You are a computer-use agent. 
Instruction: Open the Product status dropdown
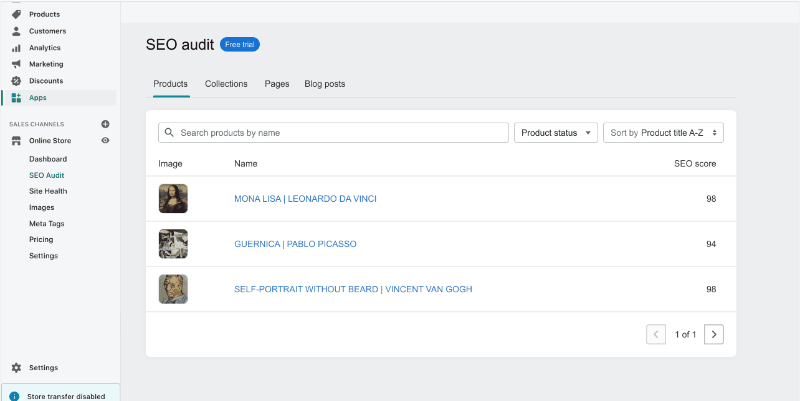click(x=556, y=133)
